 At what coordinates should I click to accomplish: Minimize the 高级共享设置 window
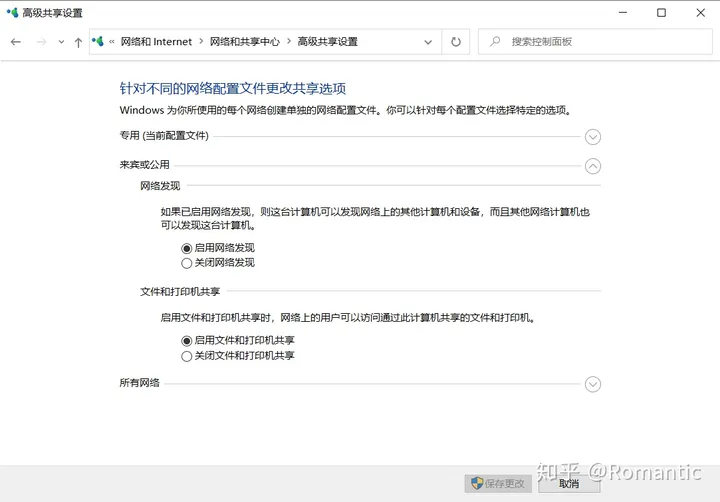[623, 12]
